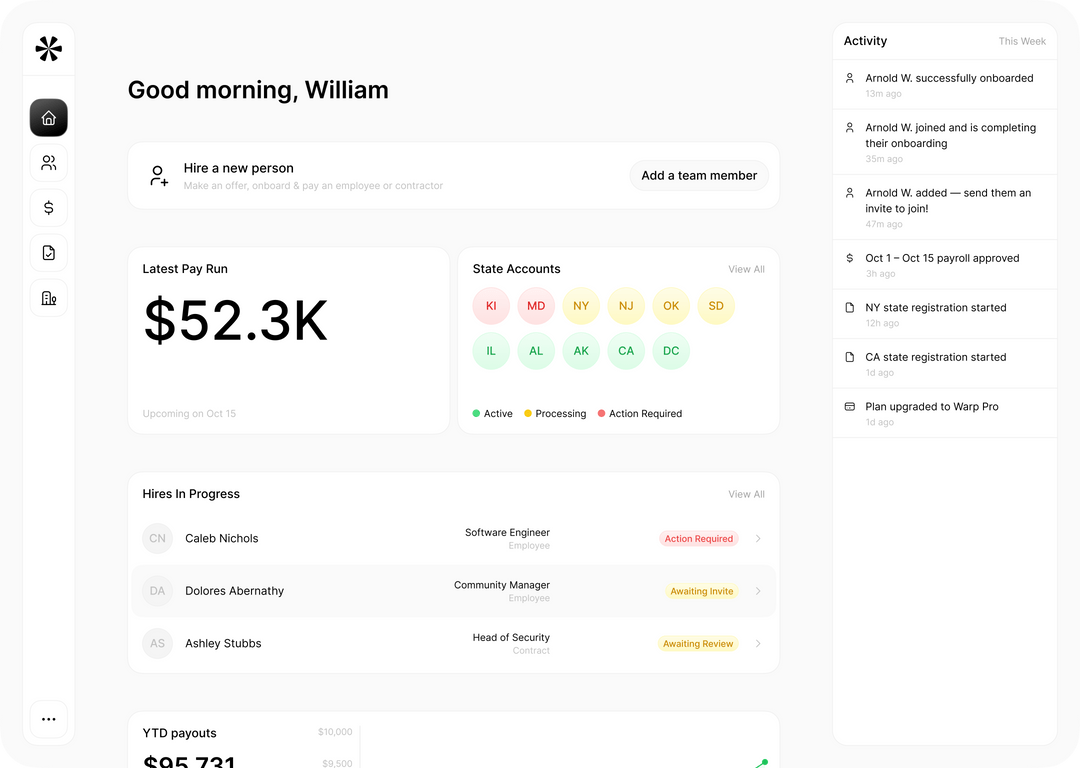Expand Dolores Abernathy hire details chevron
This screenshot has height=768, width=1080.
(x=758, y=591)
